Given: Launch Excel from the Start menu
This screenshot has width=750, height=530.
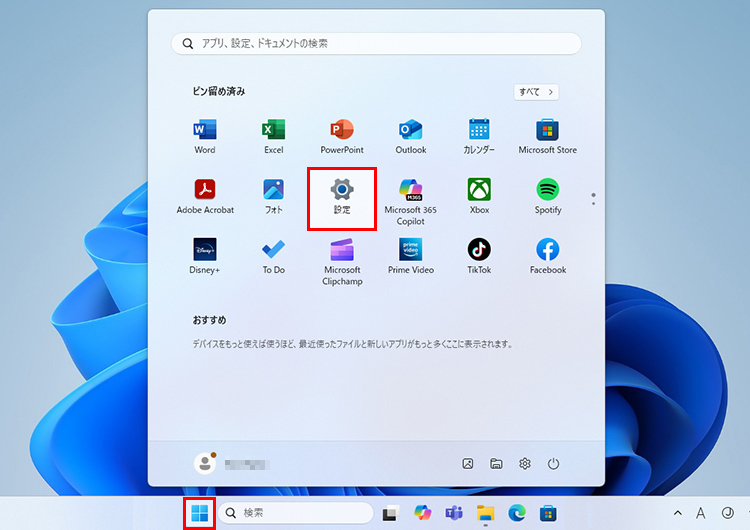Looking at the screenshot, I should 274,136.
